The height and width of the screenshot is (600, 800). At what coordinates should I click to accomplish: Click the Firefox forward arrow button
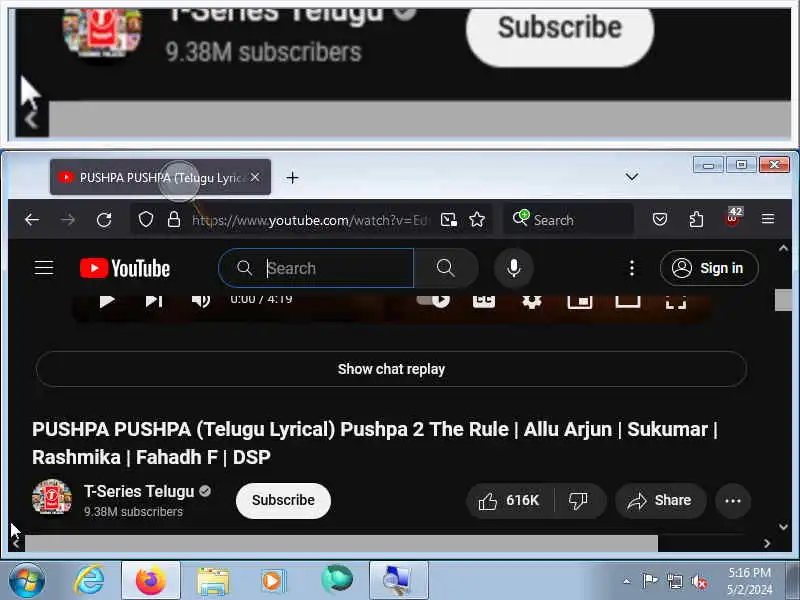[x=68, y=220]
